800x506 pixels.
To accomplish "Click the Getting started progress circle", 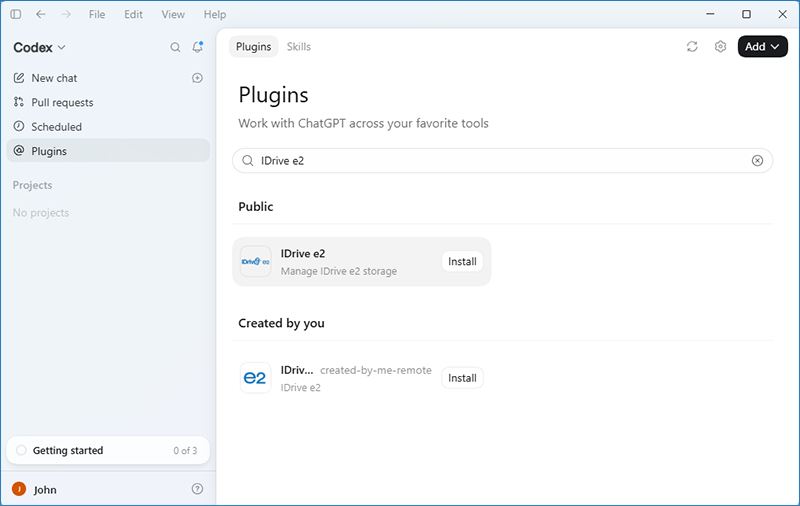I will click(21, 450).
